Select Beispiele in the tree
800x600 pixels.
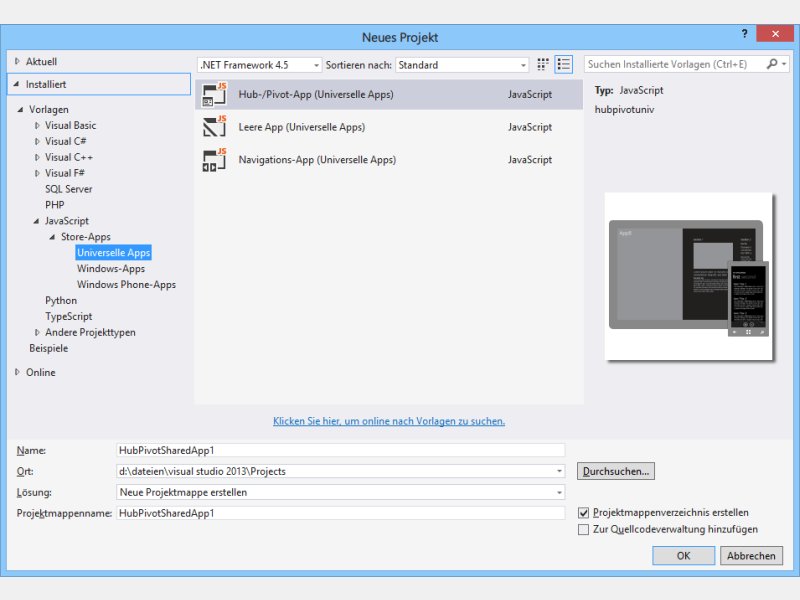click(x=48, y=348)
